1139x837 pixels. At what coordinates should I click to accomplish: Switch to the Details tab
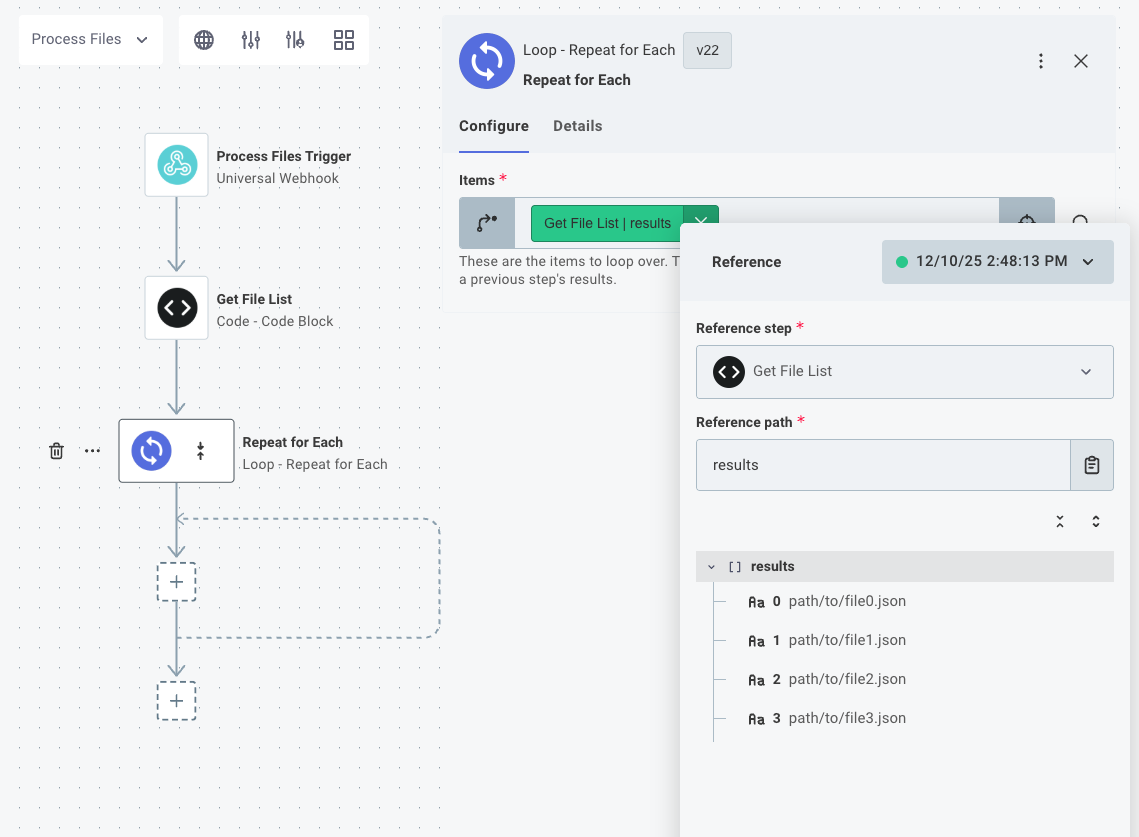(579, 126)
